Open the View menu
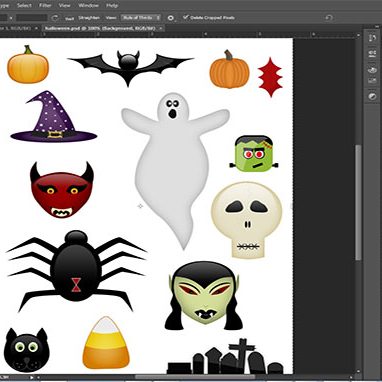 point(64,5)
